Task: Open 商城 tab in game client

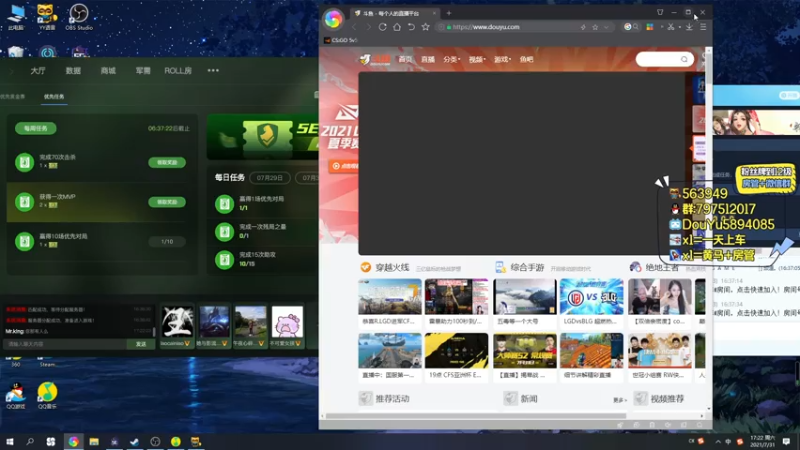Action: [108, 70]
